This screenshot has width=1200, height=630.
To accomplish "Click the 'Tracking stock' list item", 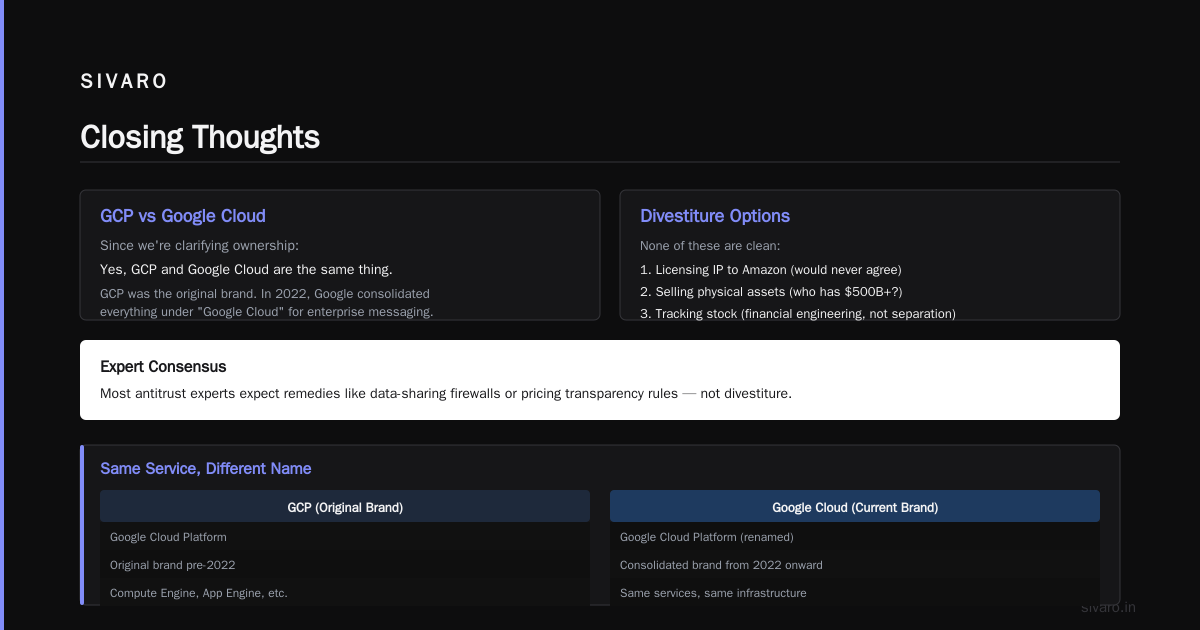I will tap(798, 314).
